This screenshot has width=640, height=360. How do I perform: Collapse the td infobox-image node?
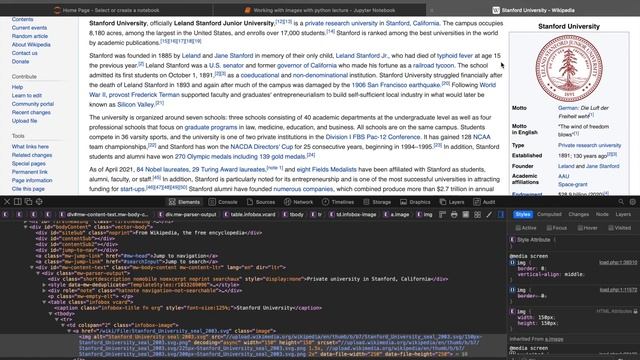pyautogui.click(x=63, y=325)
